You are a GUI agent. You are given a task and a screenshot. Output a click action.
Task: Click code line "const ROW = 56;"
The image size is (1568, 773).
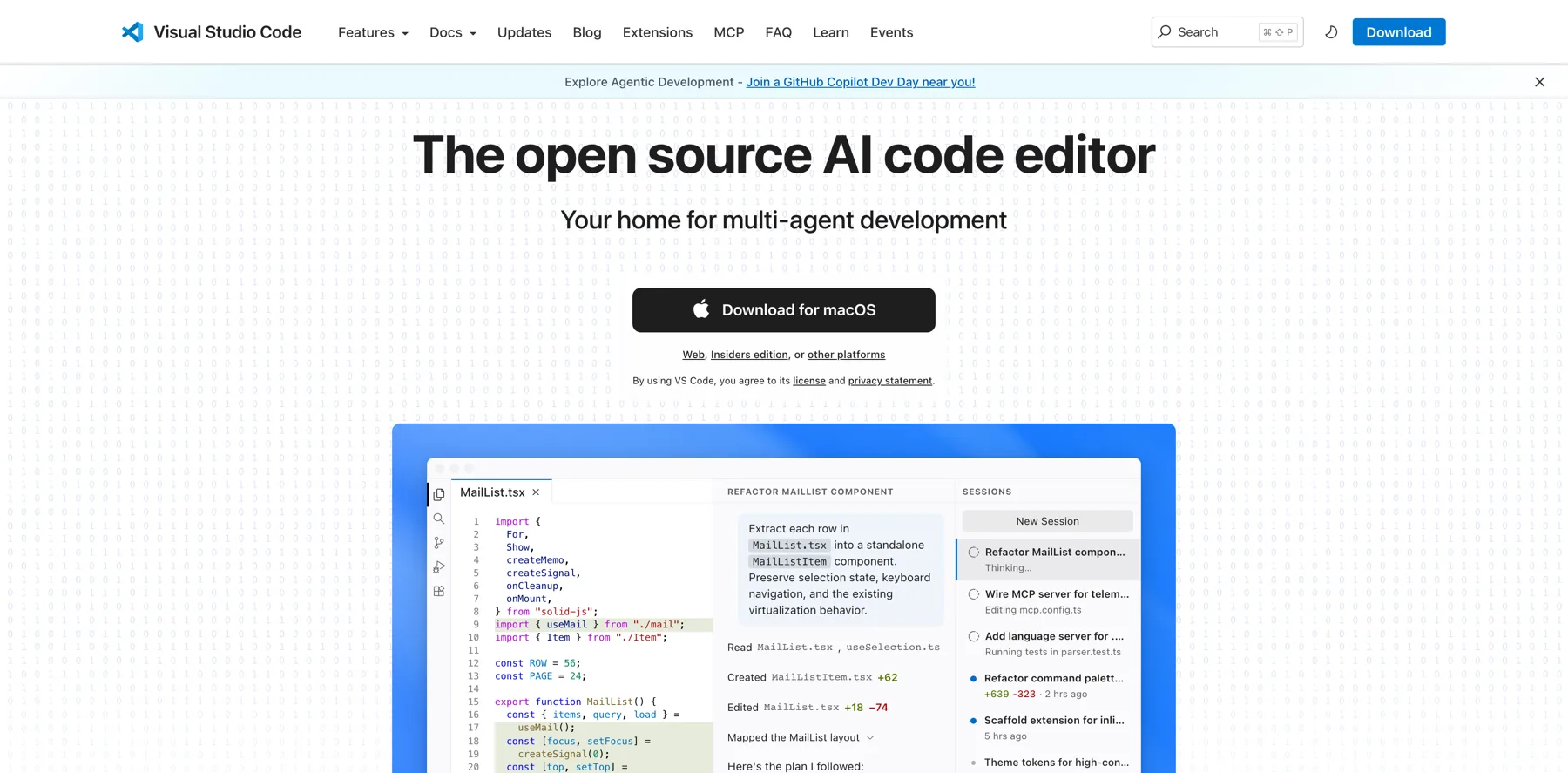(x=537, y=663)
